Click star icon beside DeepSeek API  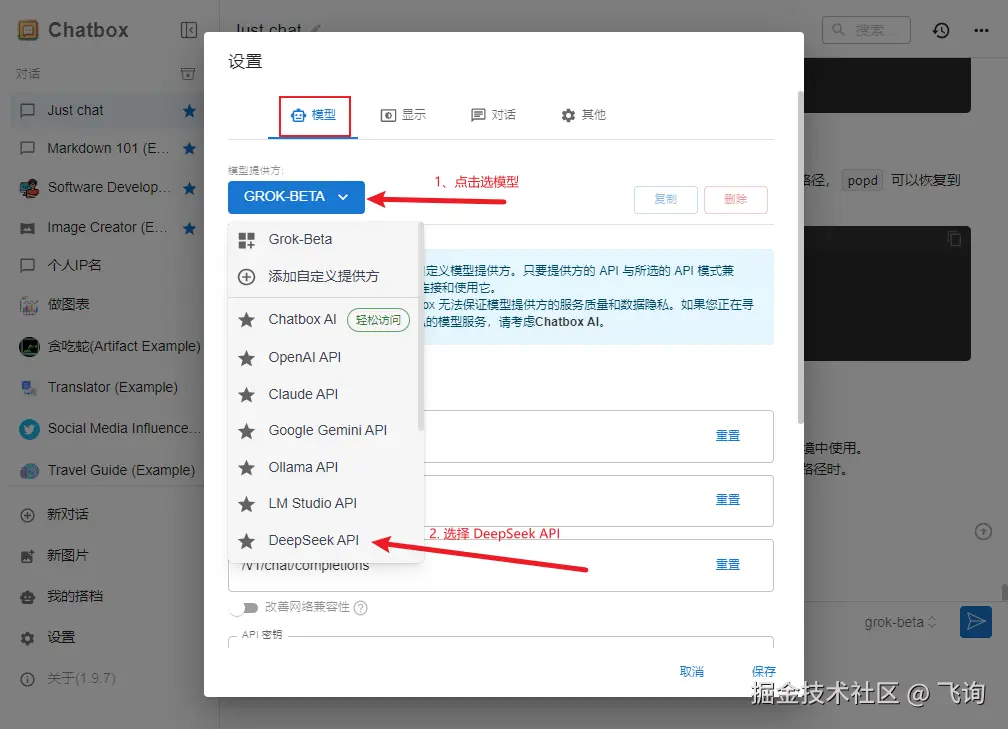[x=246, y=541]
